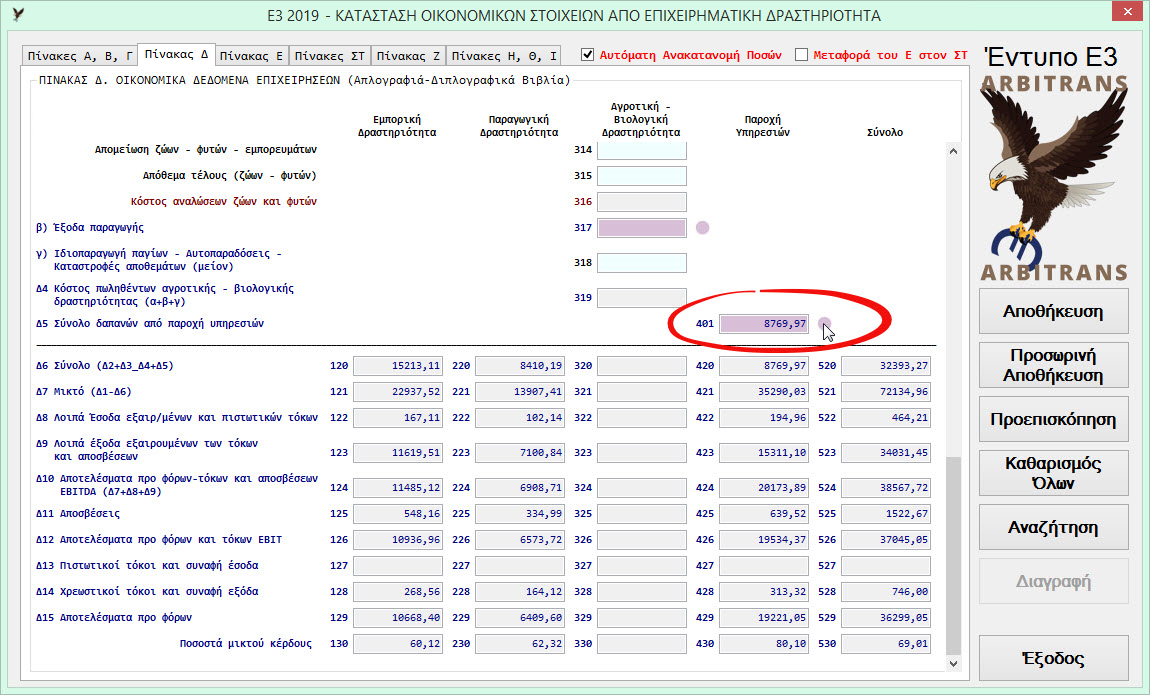Select field 317 Έξοδα παραγωγής
1150x695 pixels.
(x=642, y=228)
